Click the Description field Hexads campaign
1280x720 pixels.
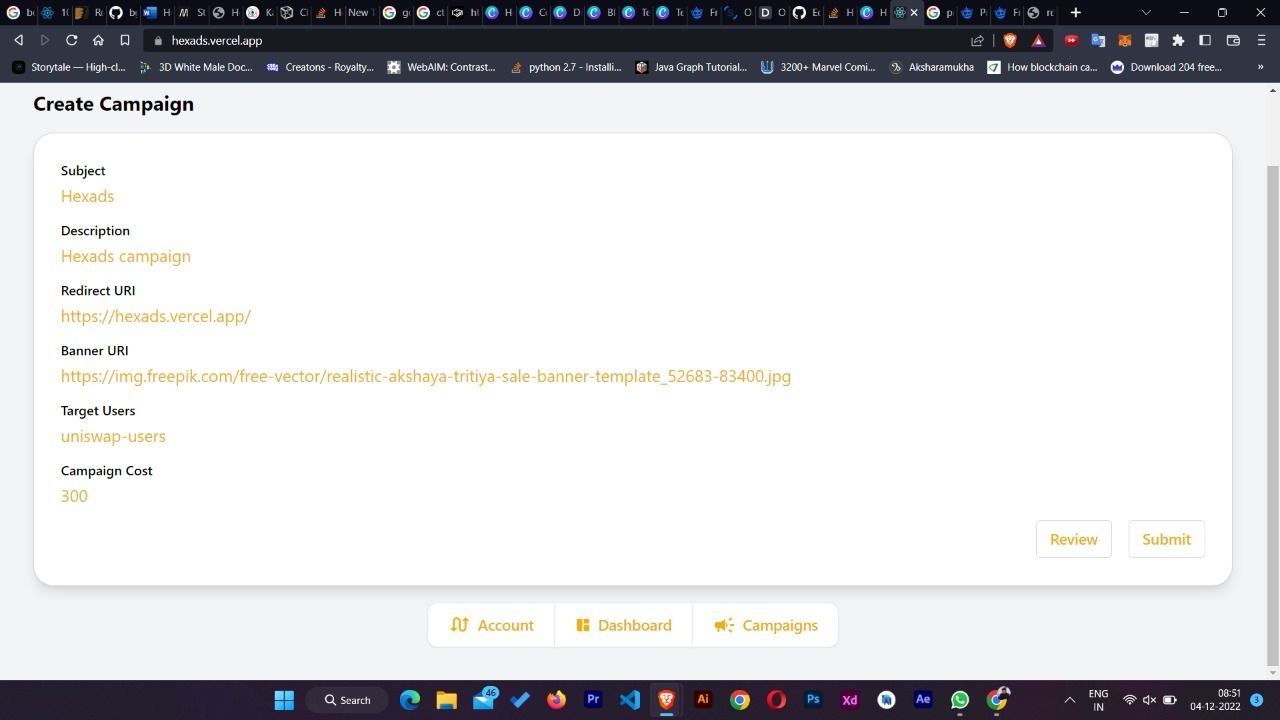click(x=126, y=256)
